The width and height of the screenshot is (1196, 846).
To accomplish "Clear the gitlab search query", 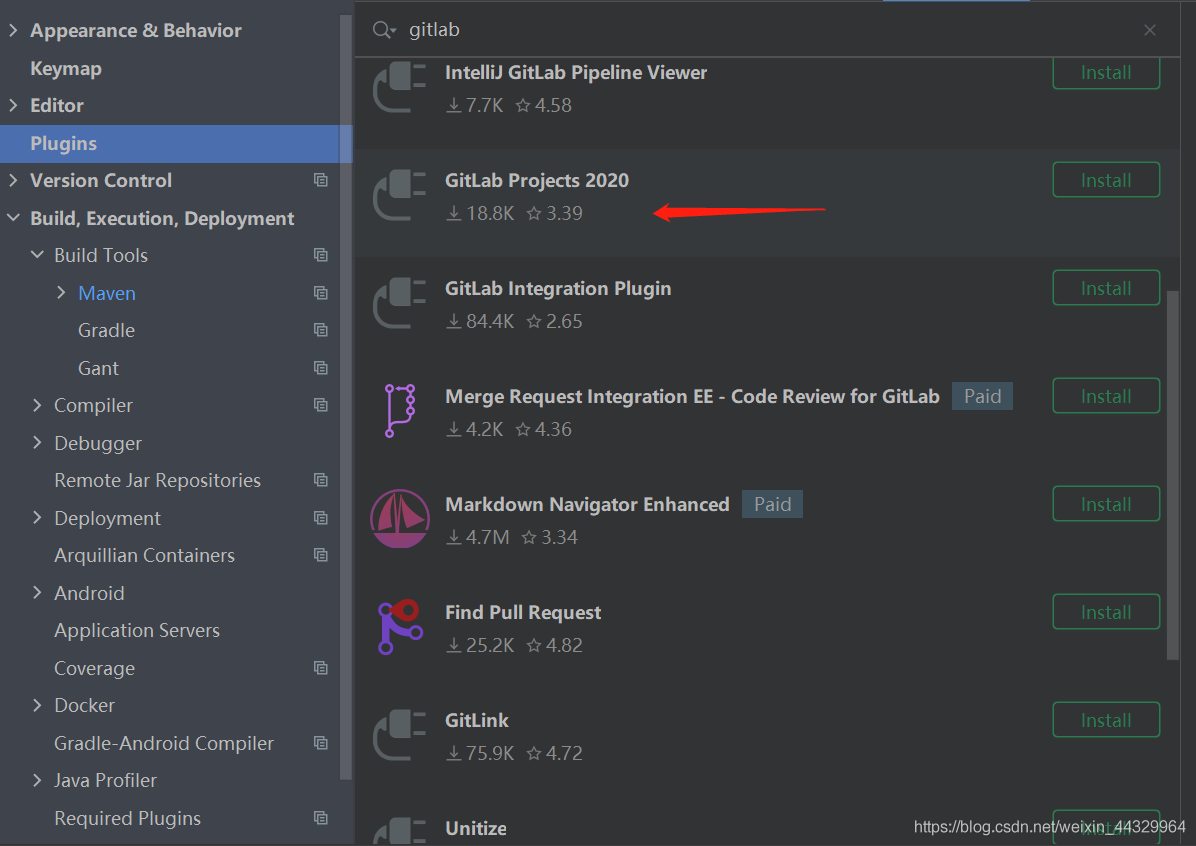I will (1149, 29).
